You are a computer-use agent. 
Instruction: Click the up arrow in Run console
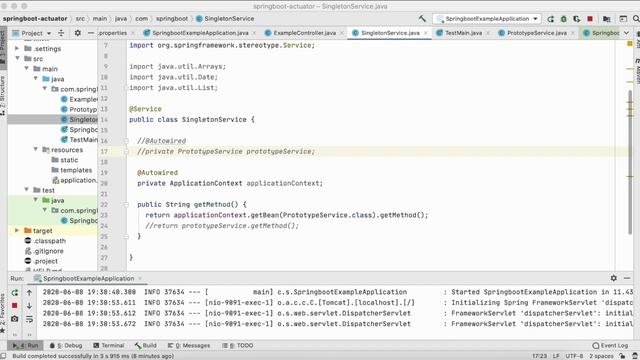29,293
